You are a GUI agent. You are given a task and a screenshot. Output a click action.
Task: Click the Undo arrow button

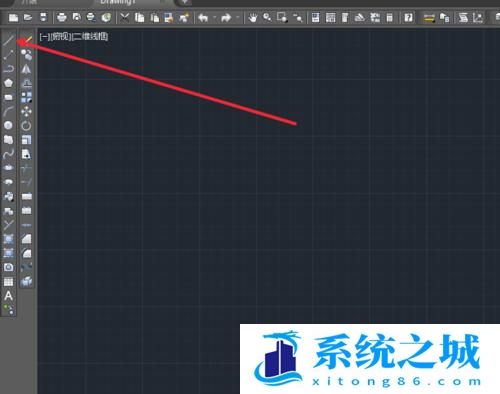click(203, 17)
